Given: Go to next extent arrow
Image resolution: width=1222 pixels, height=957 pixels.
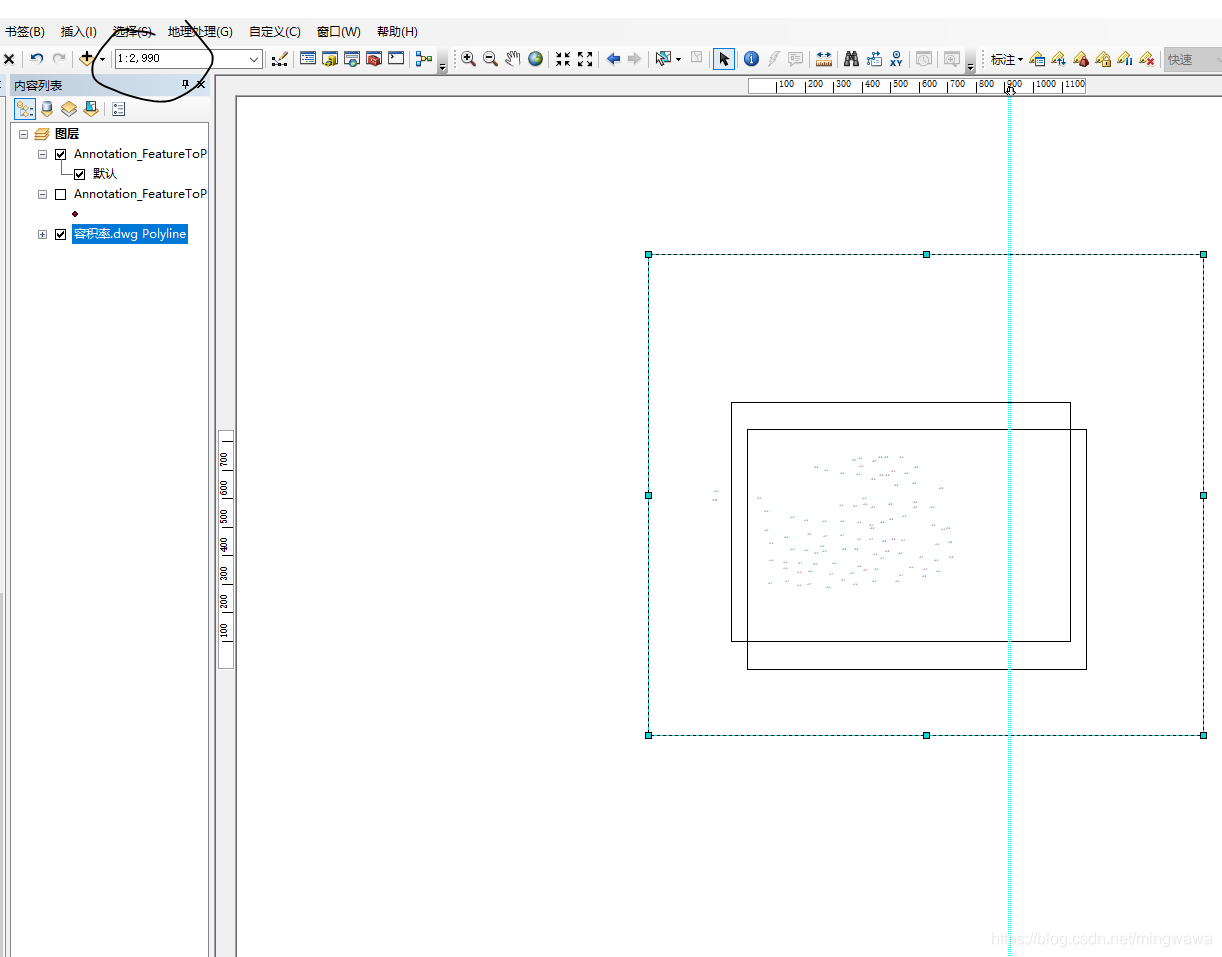Looking at the screenshot, I should [634, 59].
